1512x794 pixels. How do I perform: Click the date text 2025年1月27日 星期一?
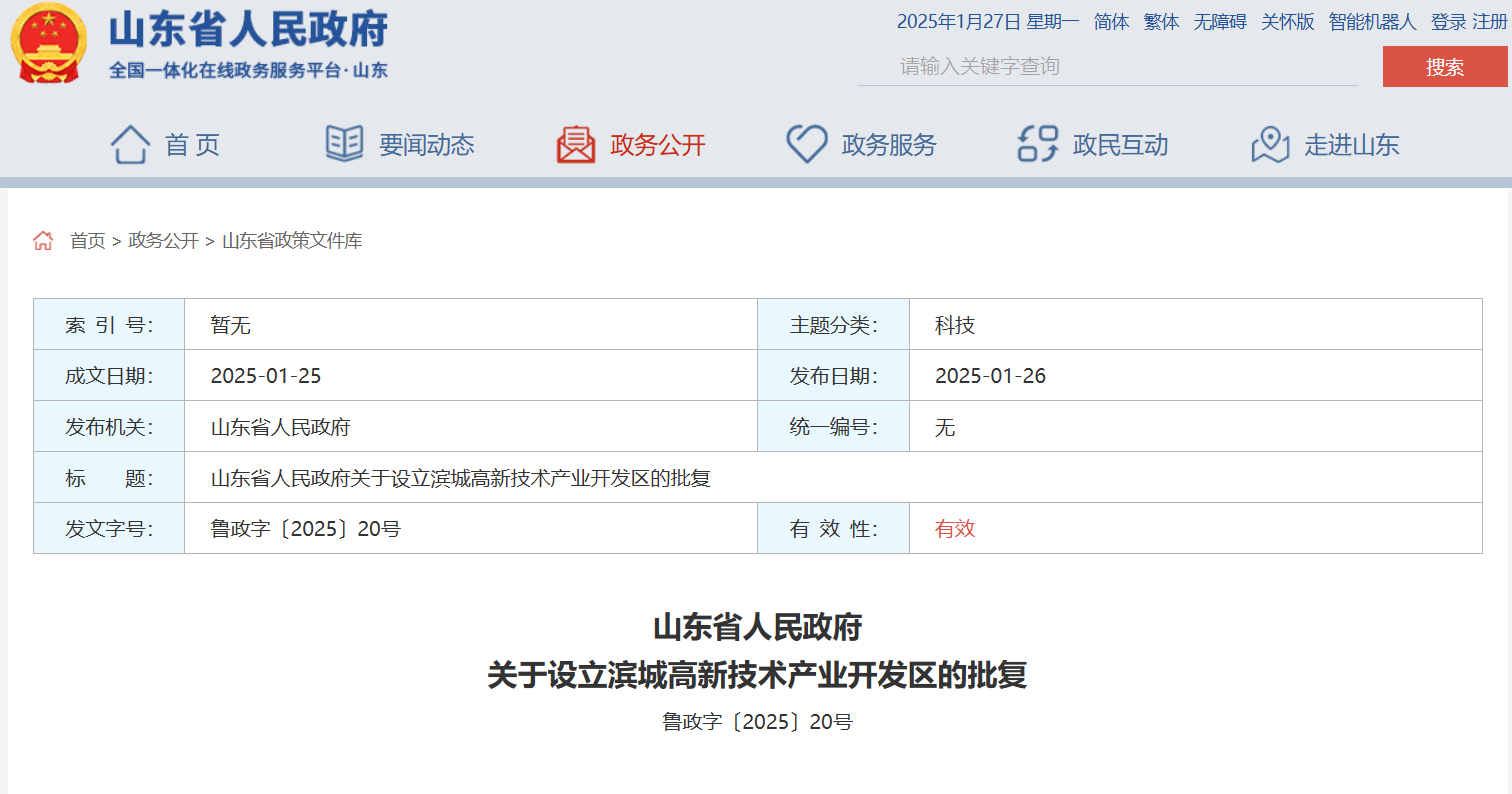pyautogui.click(x=988, y=21)
